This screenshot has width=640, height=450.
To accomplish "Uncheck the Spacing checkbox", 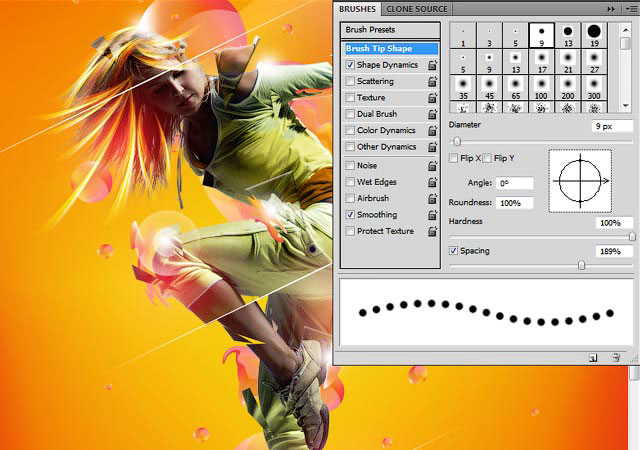I will [x=453, y=251].
